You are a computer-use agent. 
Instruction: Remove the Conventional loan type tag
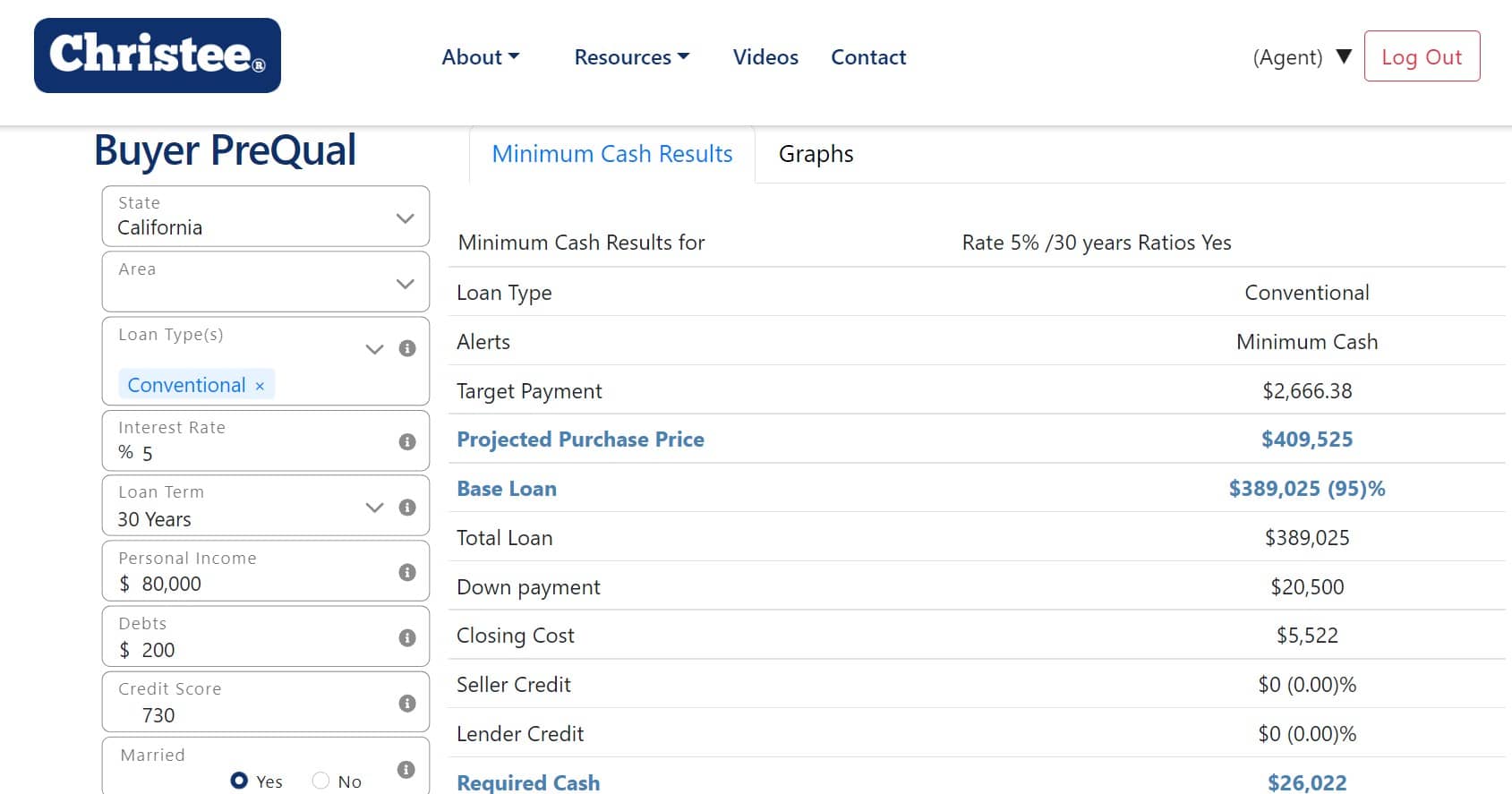[x=260, y=386]
